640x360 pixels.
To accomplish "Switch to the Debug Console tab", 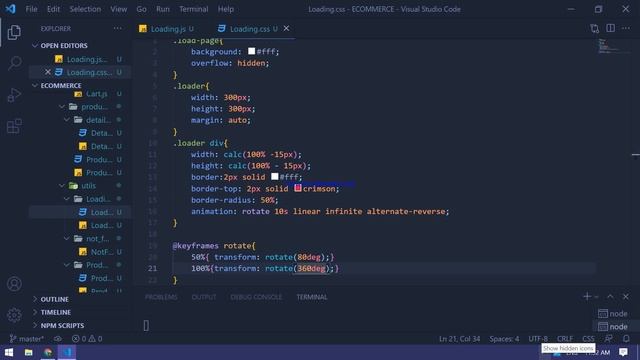I will pos(256,297).
